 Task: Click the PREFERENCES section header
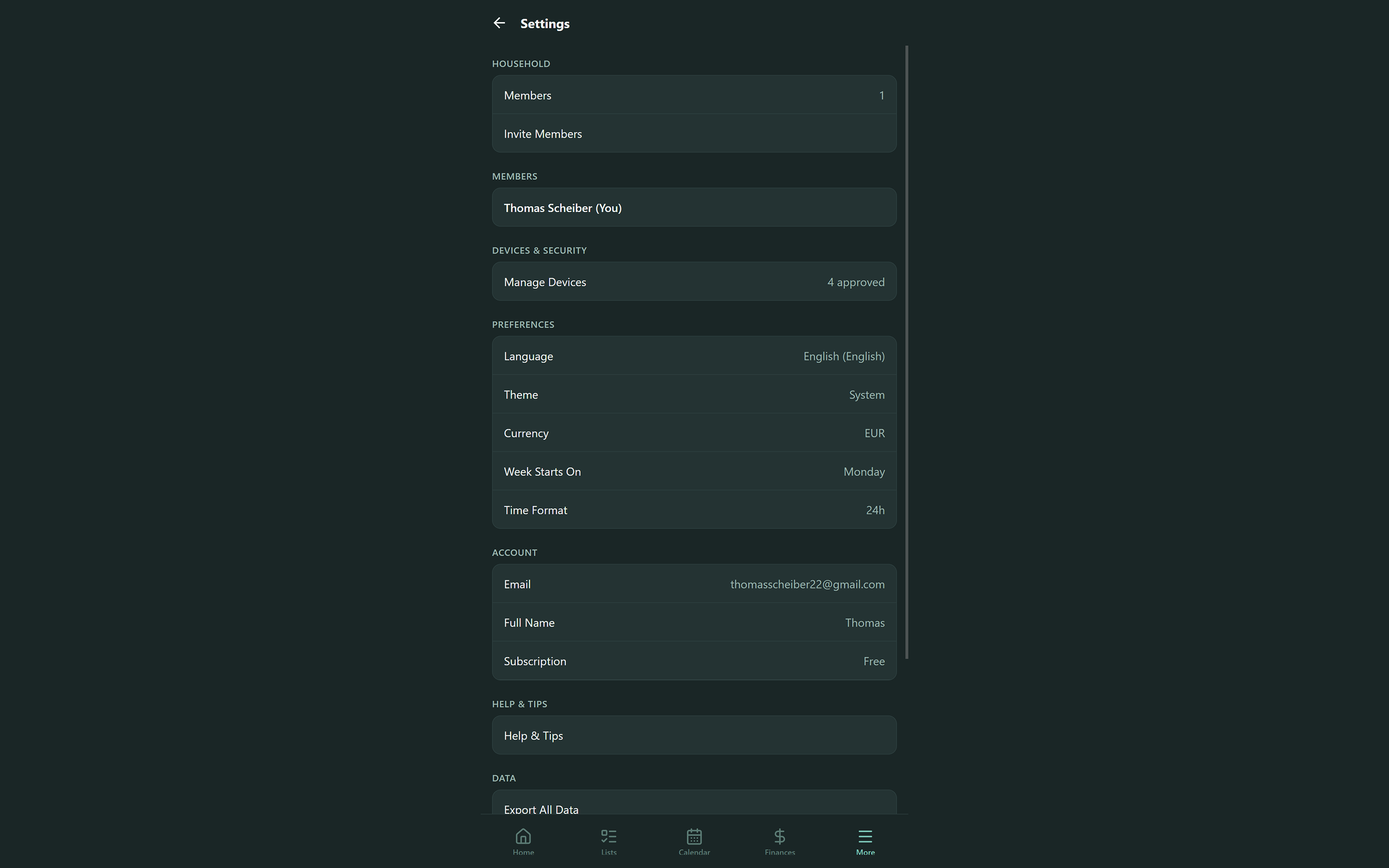523,325
